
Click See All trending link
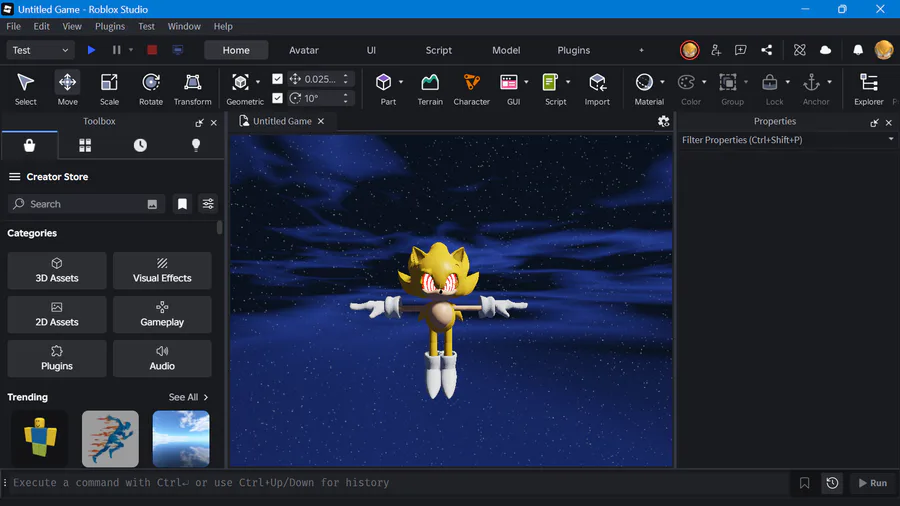coord(188,397)
